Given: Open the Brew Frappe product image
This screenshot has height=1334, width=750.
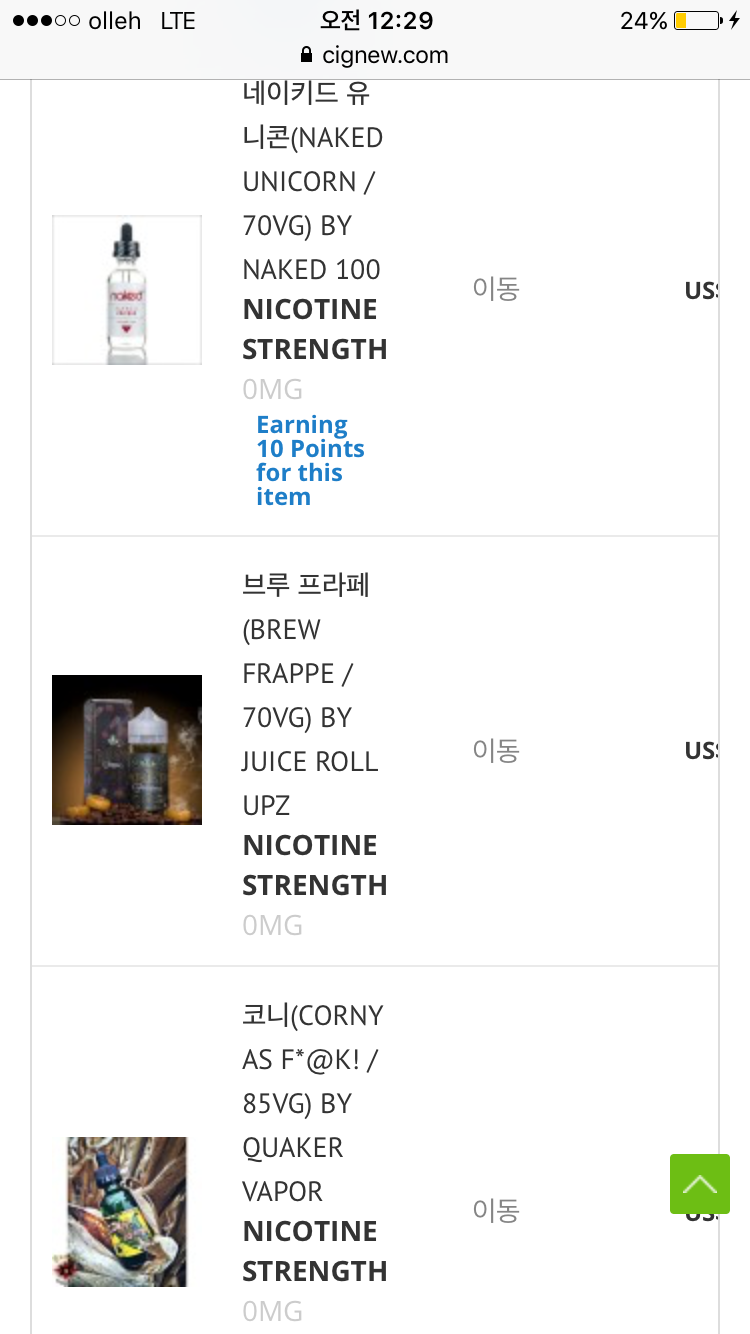Looking at the screenshot, I should coord(127,750).
